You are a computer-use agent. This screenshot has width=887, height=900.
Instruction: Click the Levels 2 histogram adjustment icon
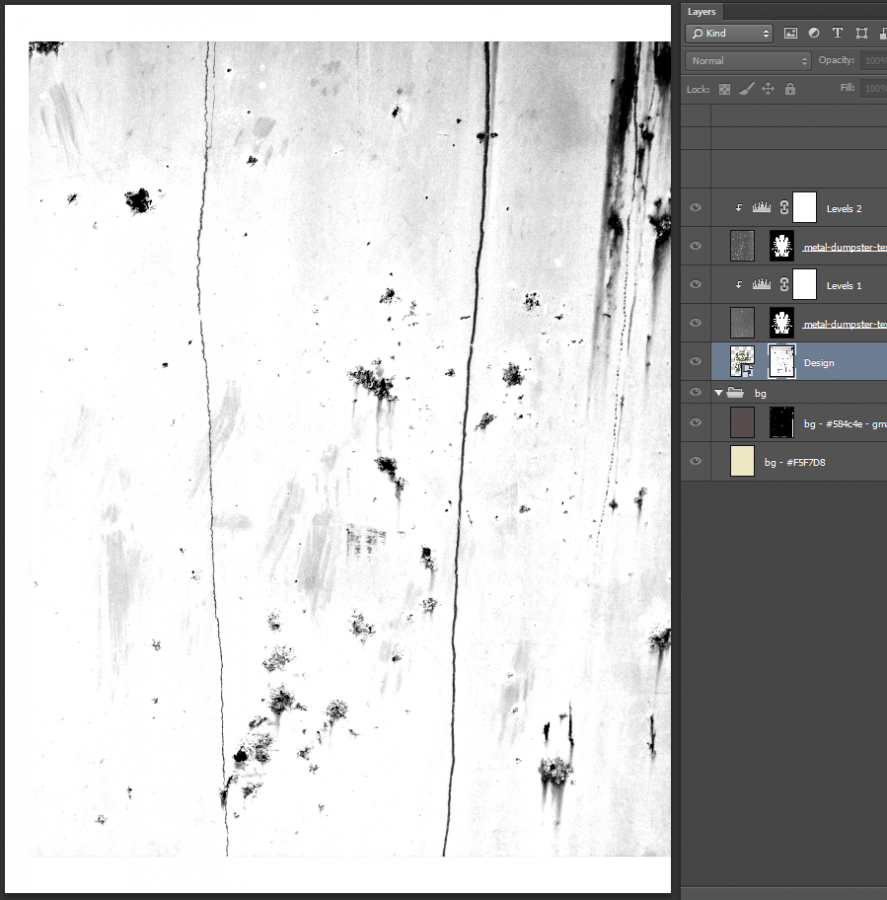pos(761,207)
